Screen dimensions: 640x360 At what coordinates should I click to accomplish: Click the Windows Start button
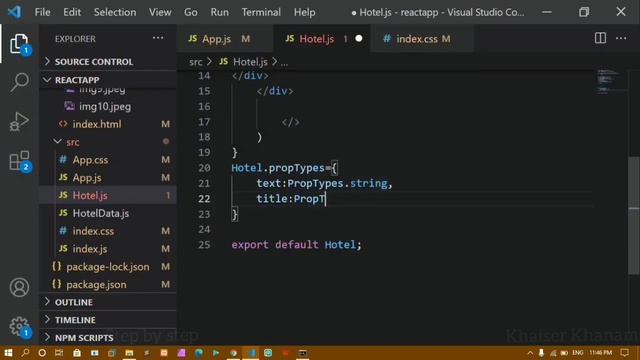tap(8, 353)
